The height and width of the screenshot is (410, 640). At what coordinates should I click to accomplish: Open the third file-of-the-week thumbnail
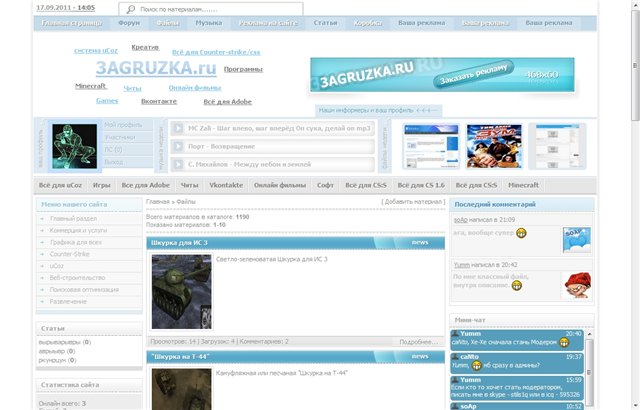(x=558, y=146)
